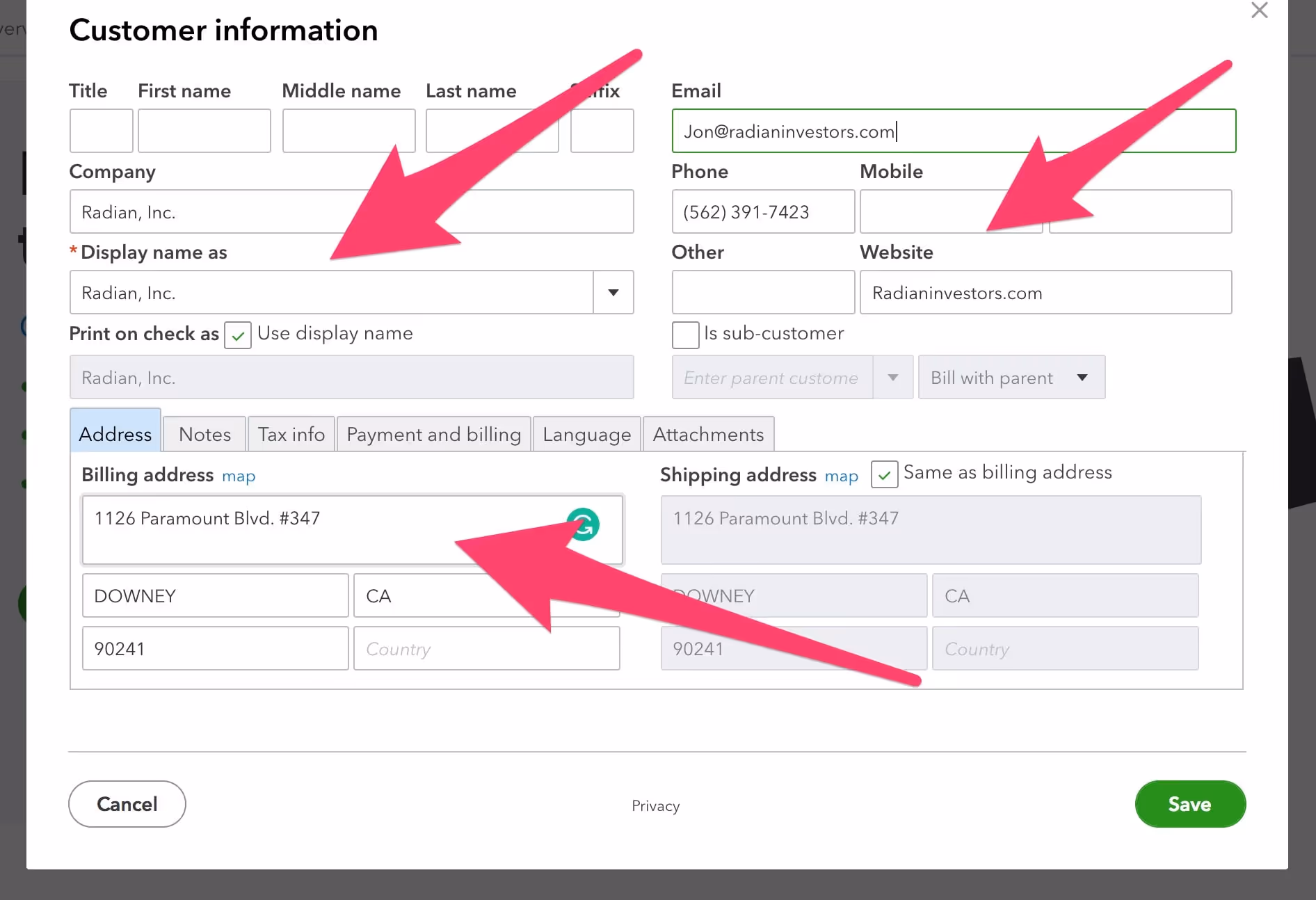Click the Company field with Radian, Inc.
The height and width of the screenshot is (900, 1316).
(351, 211)
